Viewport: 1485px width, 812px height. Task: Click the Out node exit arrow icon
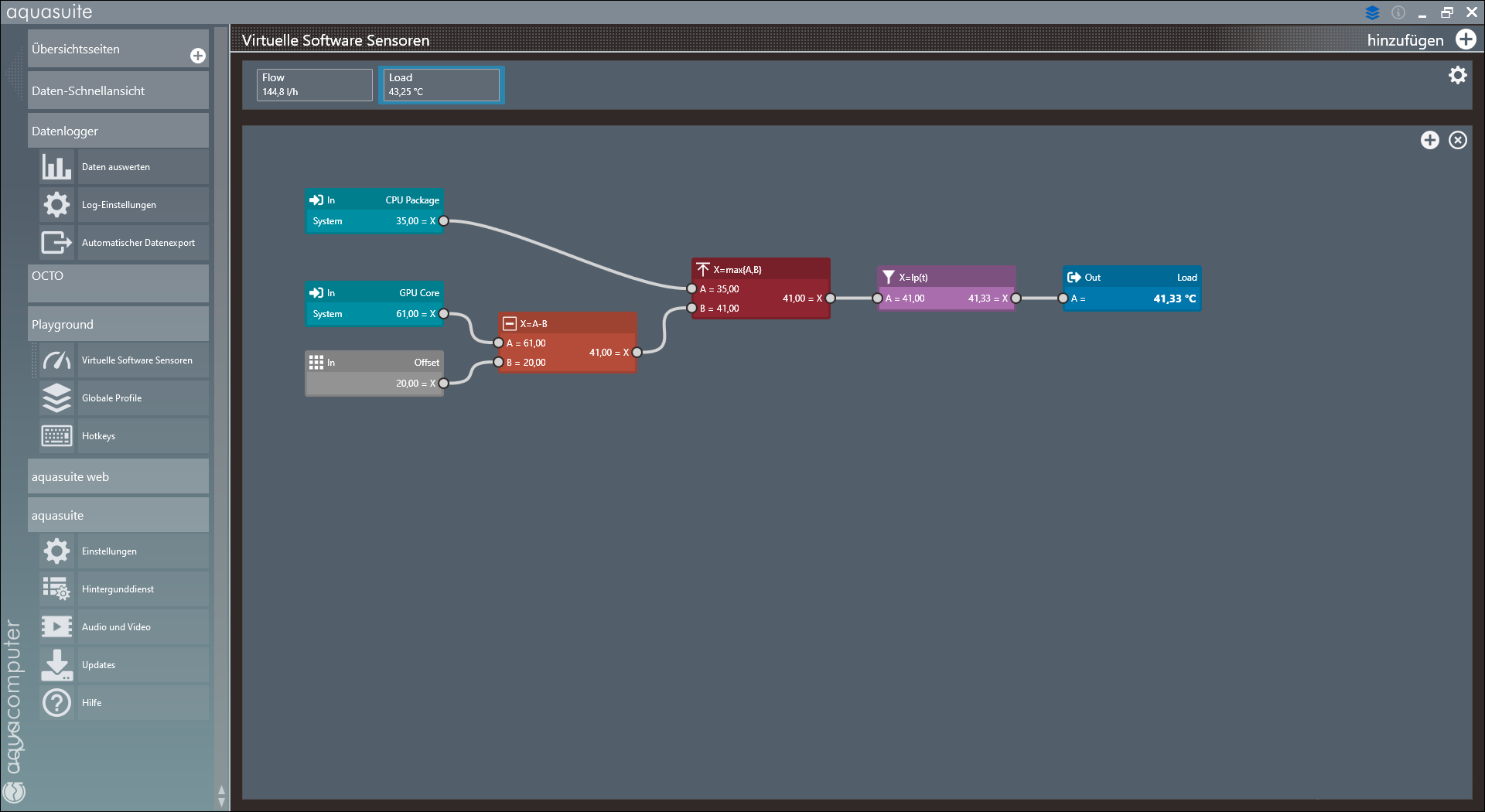1074,277
